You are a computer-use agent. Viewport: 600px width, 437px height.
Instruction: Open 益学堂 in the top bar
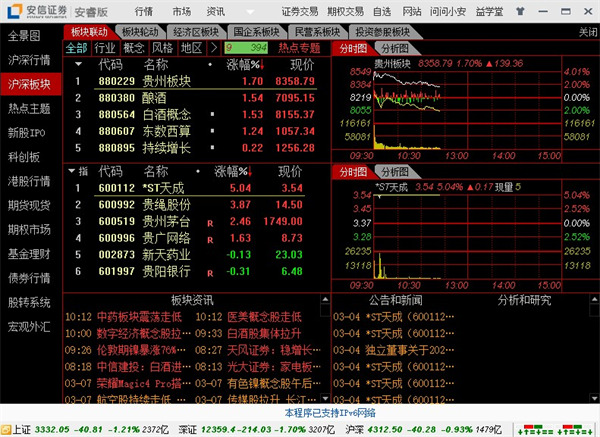[489, 12]
